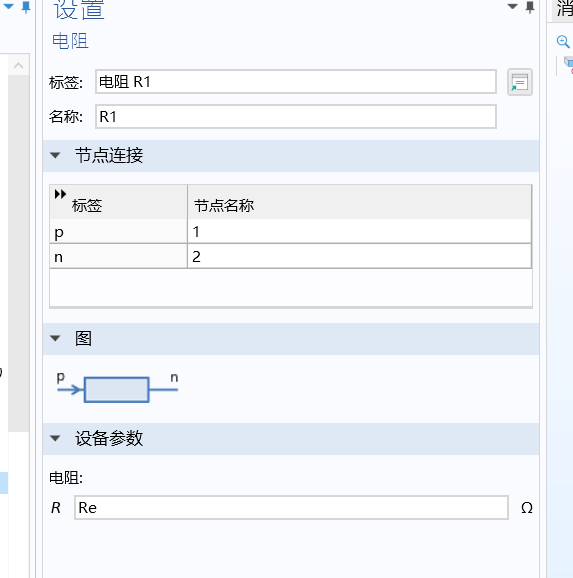Select the 3D box icon below the magnifier
Image resolution: width=573 pixels, height=578 pixels.
point(568,63)
